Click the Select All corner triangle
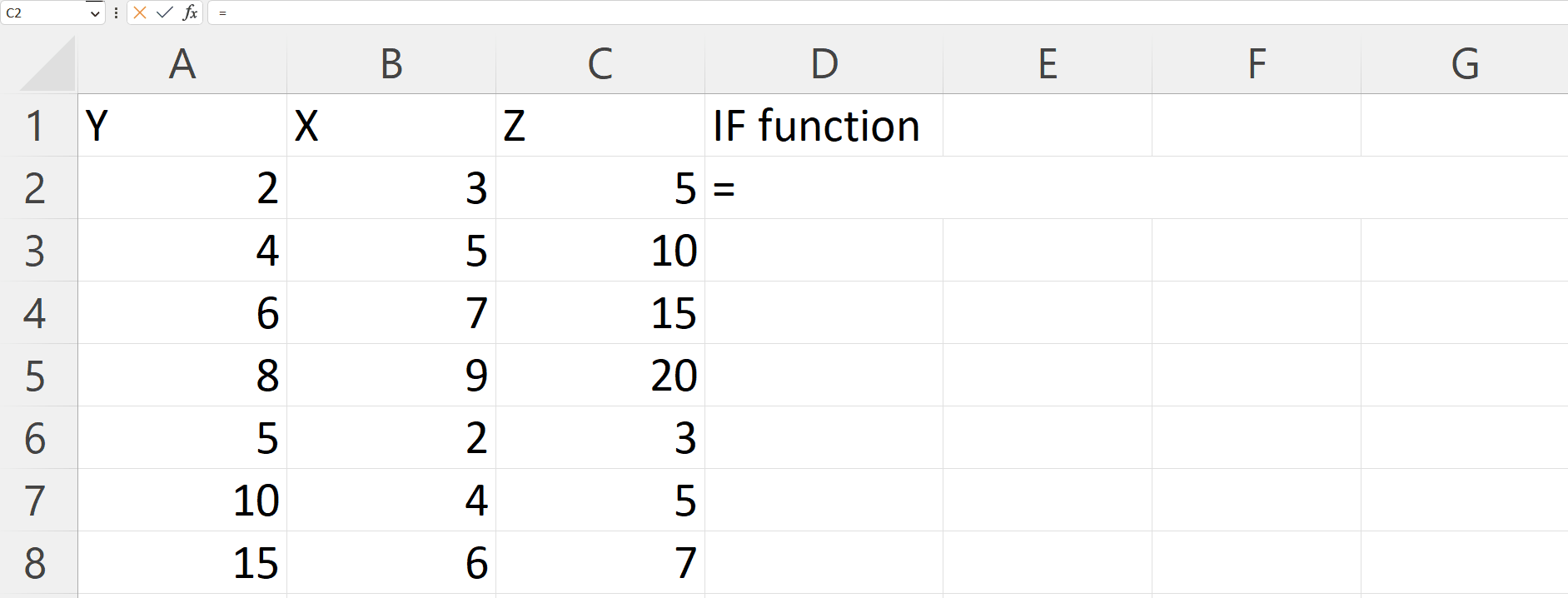The image size is (1568, 598). click(48, 65)
